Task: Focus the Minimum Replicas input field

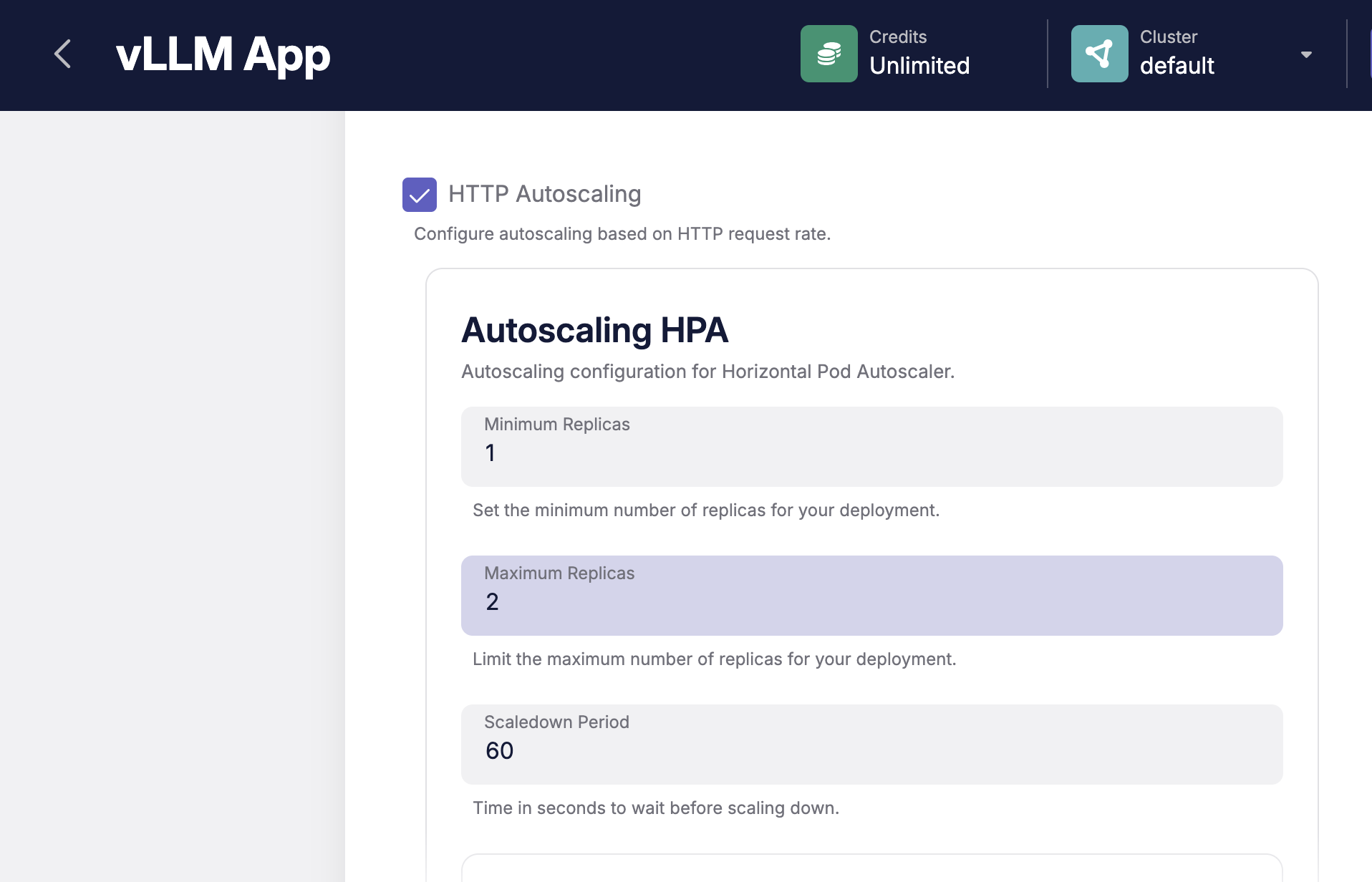Action: (x=871, y=453)
